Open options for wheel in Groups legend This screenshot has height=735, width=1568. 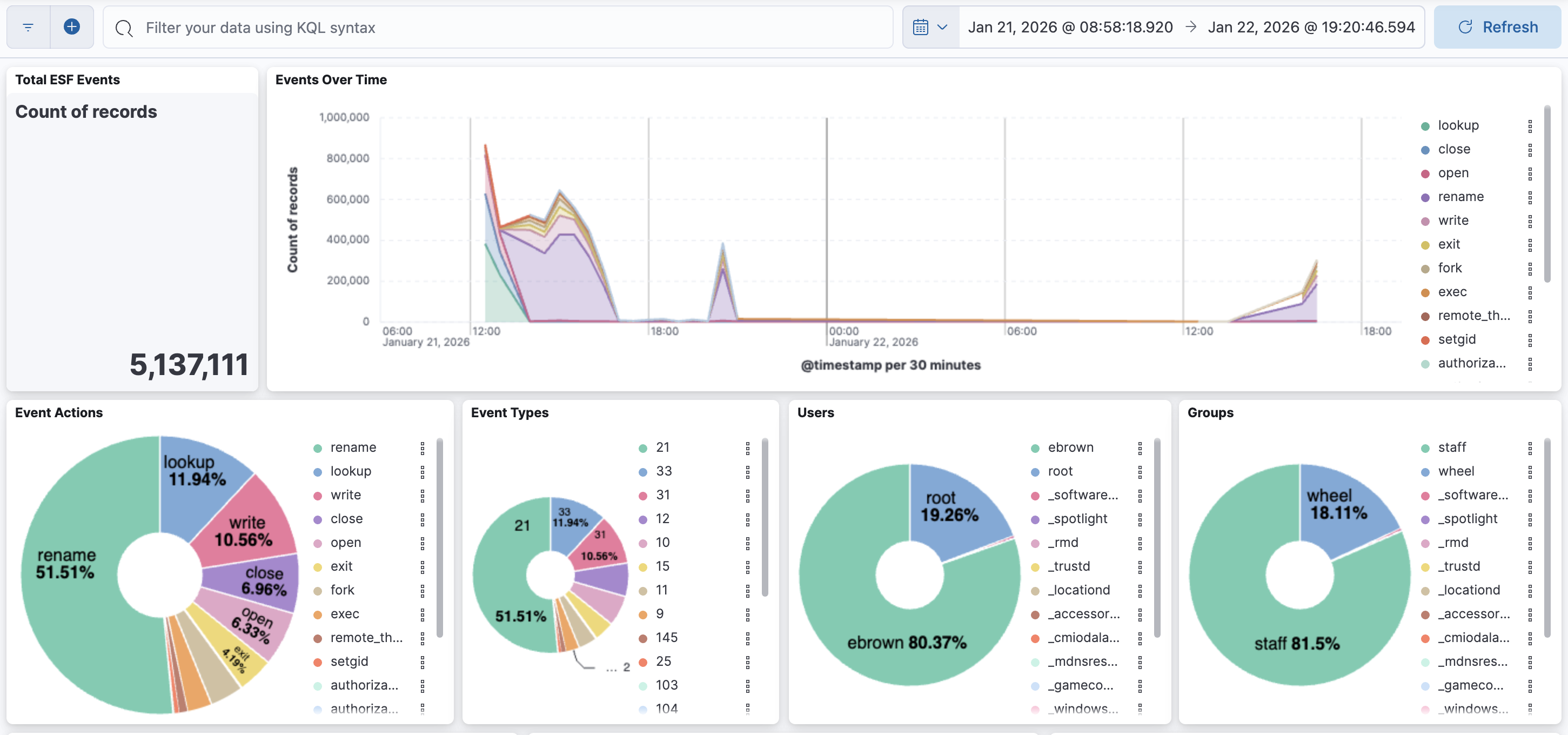point(1530,472)
